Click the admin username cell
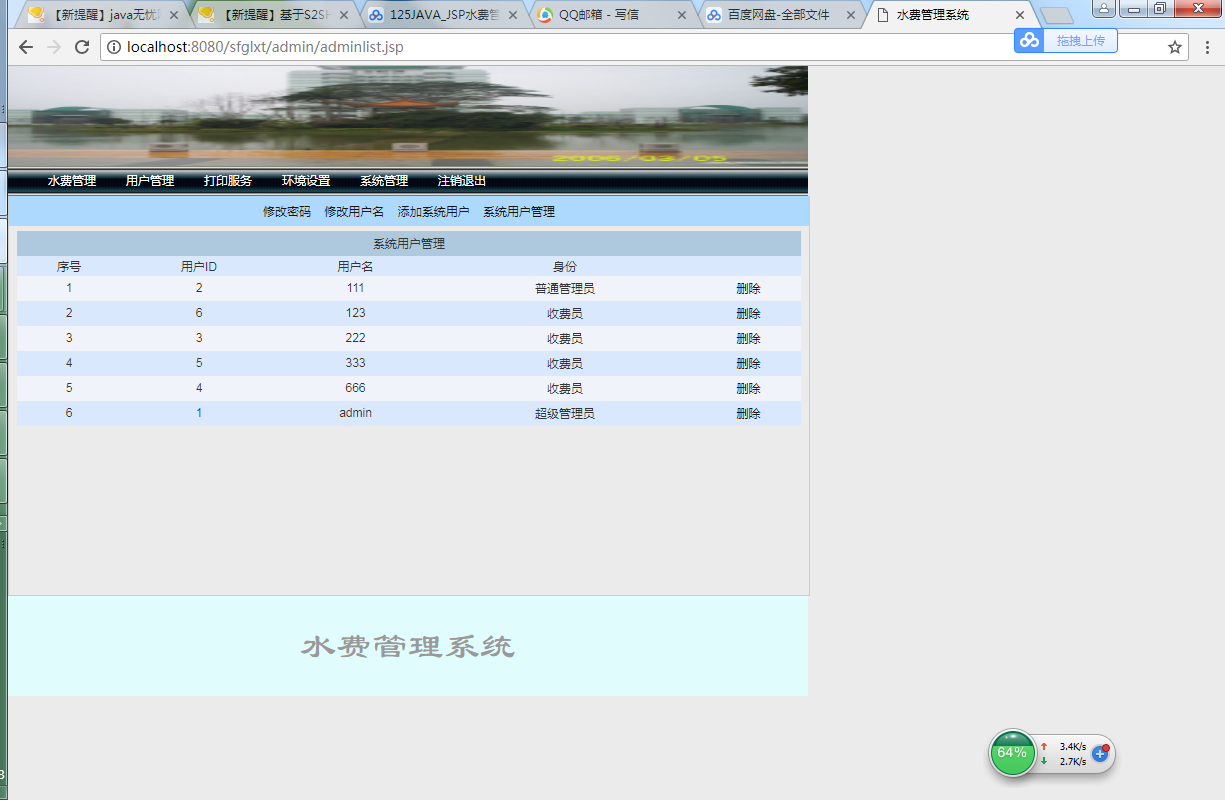 (x=355, y=413)
